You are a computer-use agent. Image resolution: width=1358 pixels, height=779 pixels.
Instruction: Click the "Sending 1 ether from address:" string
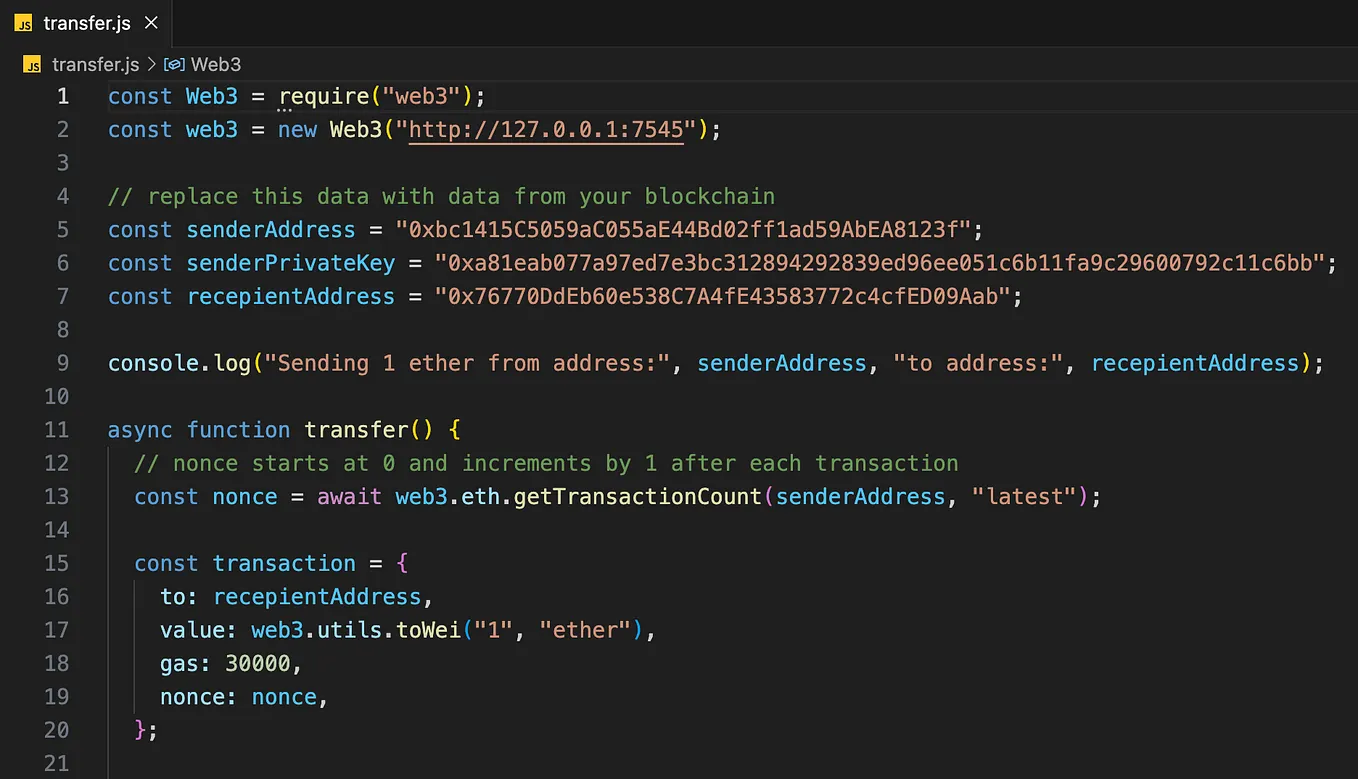pyautogui.click(x=467, y=363)
